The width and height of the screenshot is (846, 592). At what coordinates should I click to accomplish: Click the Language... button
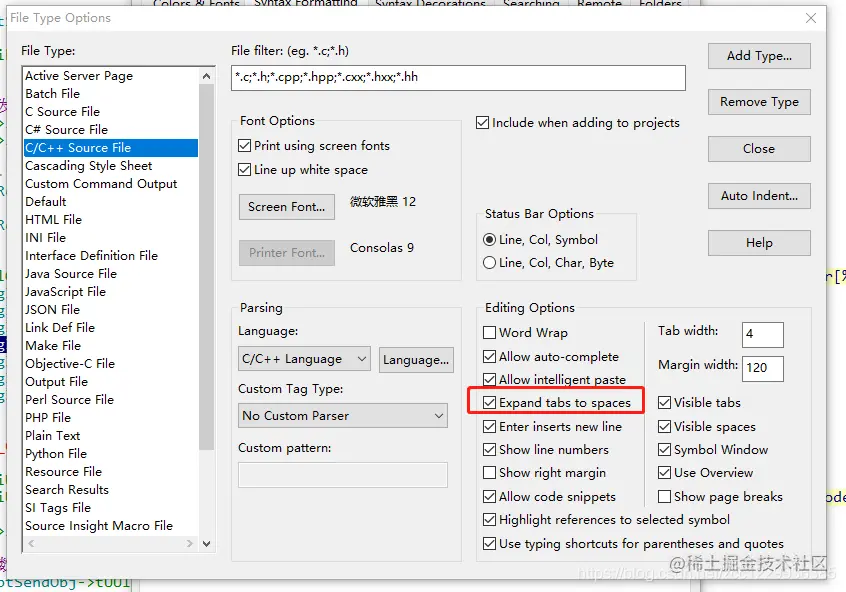[416, 360]
